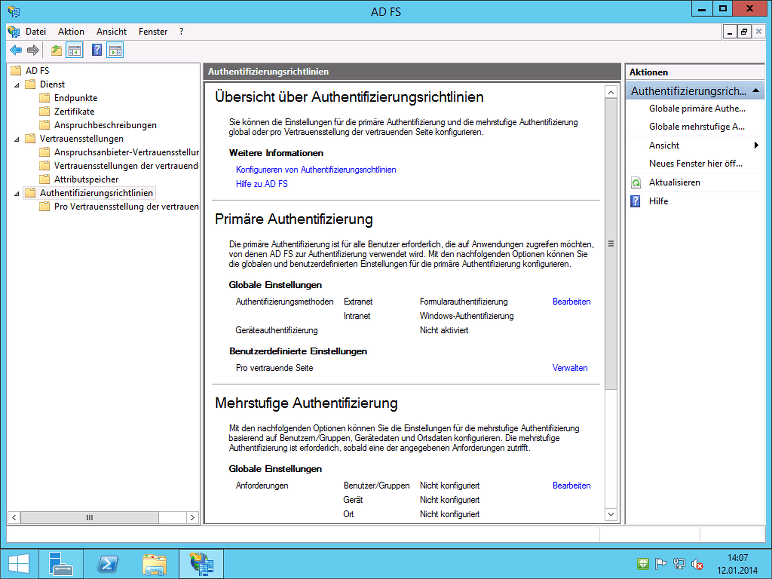Click the Endpunkte folder icon
The width and height of the screenshot is (772, 579).
click(44, 97)
